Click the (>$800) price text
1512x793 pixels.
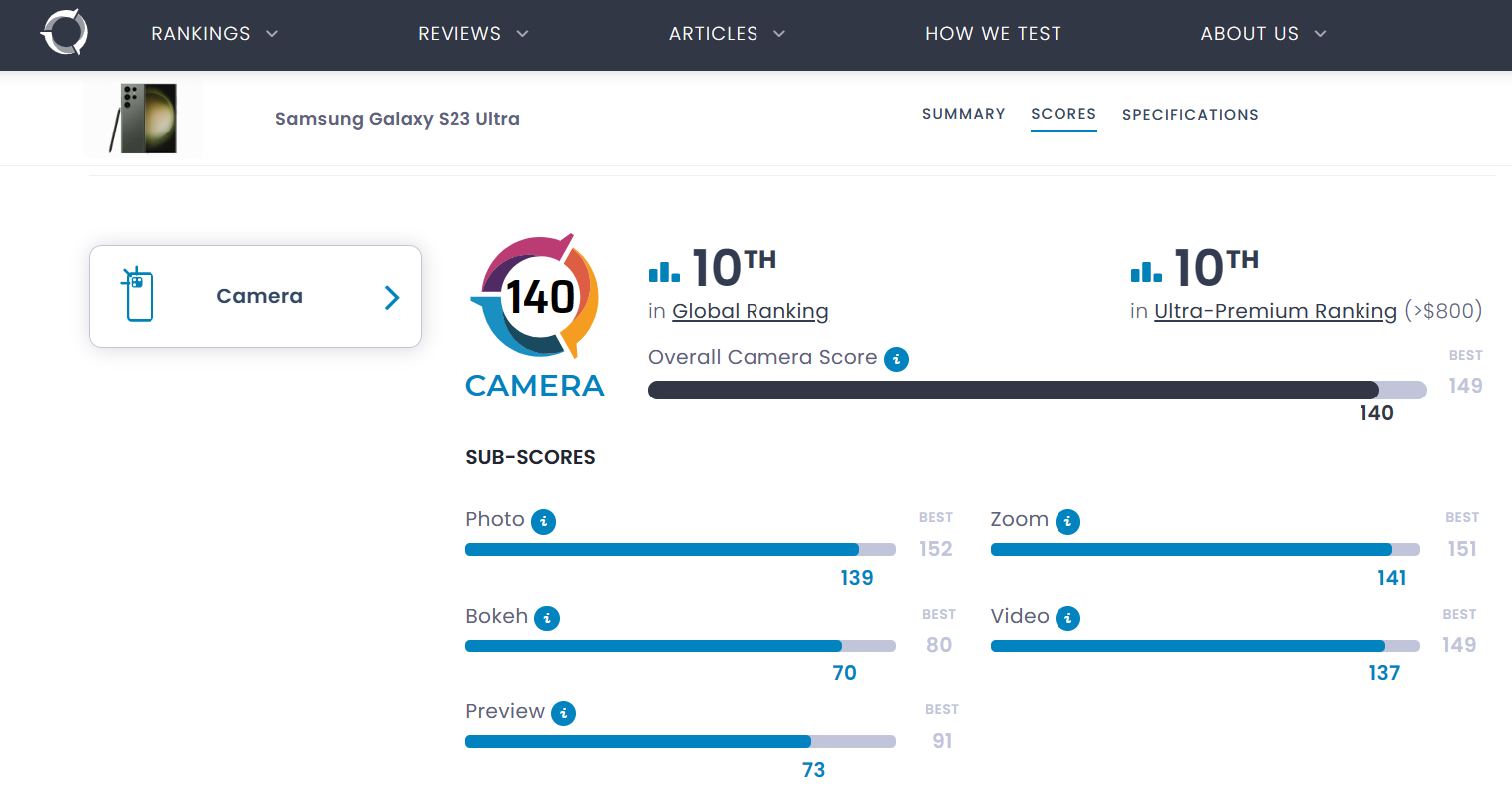click(1443, 311)
